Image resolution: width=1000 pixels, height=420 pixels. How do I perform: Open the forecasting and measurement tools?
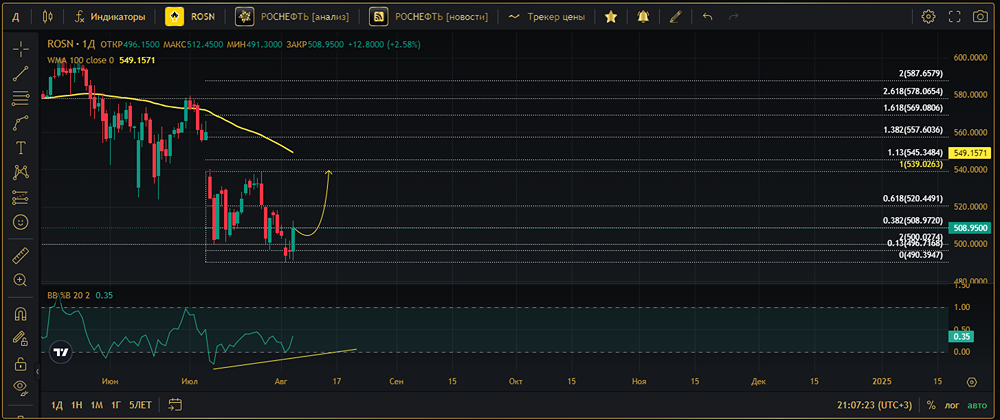20,197
